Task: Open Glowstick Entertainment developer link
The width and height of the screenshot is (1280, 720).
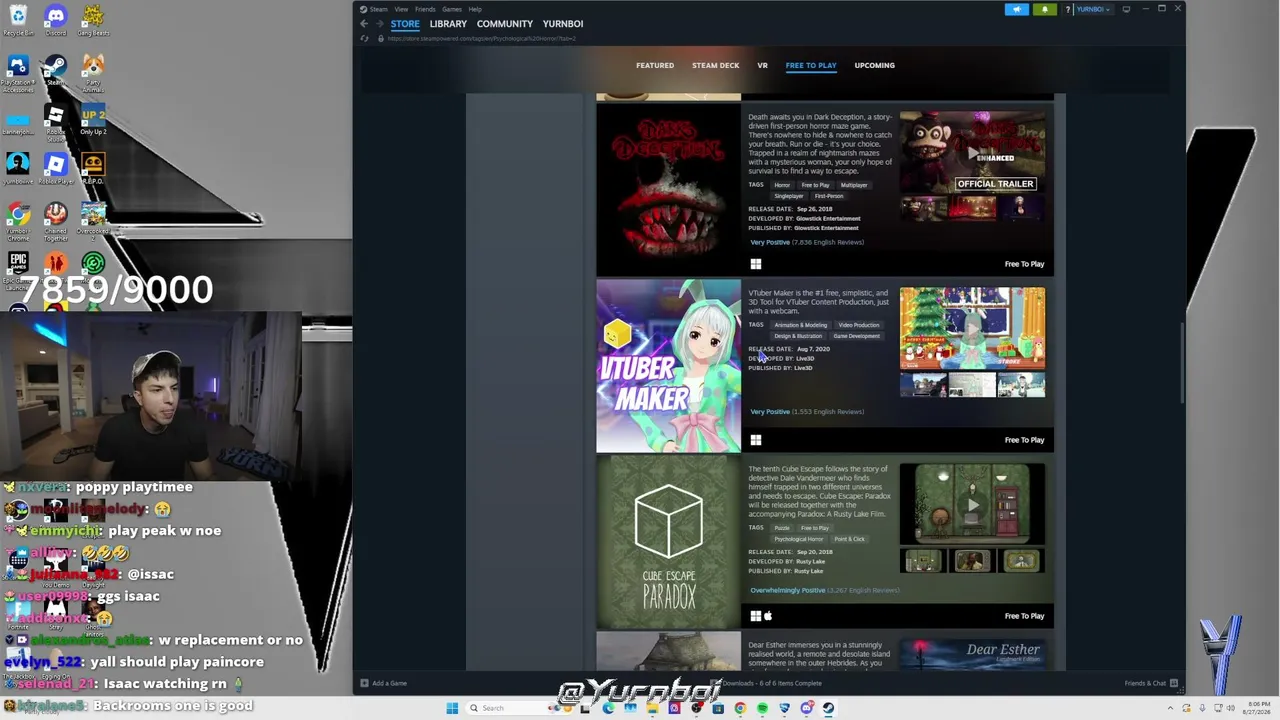Action: (828, 218)
